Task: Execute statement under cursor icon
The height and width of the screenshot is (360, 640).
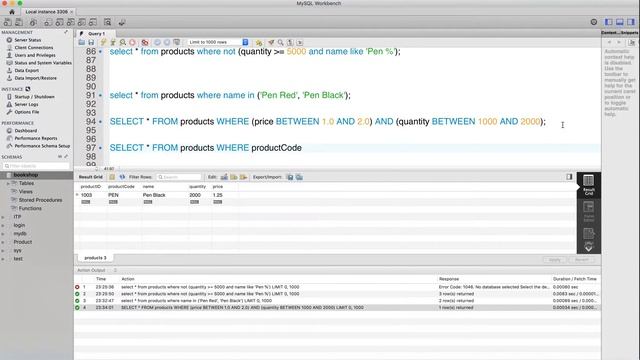Action: [113, 42]
